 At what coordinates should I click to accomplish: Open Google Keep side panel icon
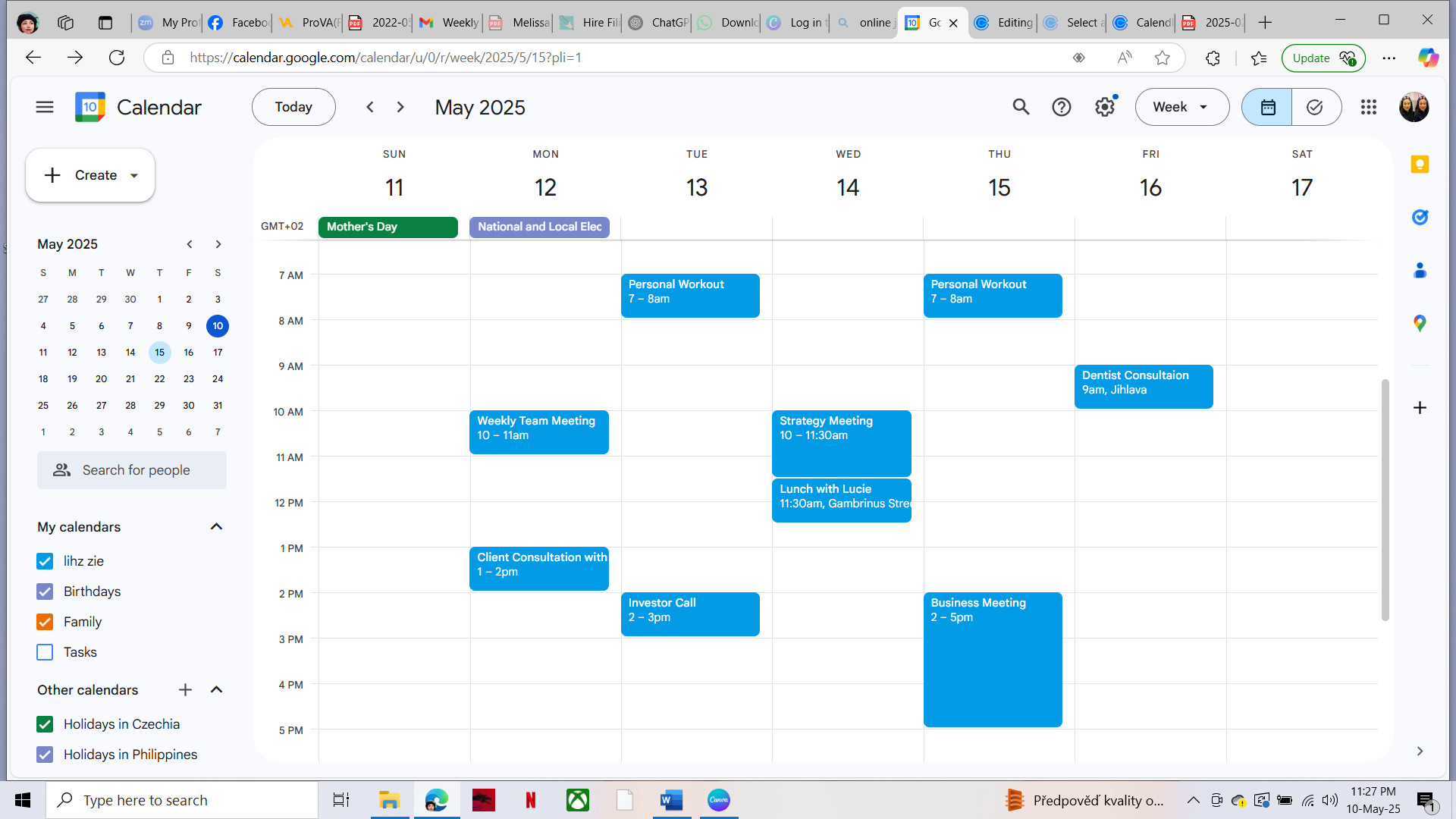[1420, 165]
